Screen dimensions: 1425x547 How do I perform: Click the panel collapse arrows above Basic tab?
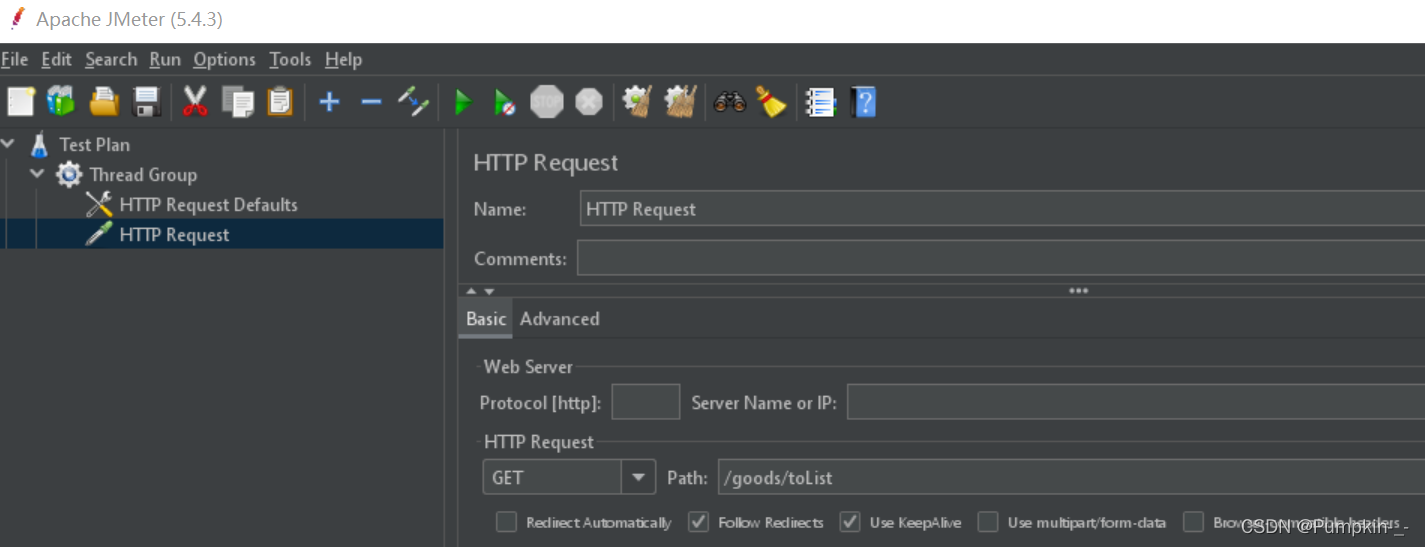tap(481, 291)
